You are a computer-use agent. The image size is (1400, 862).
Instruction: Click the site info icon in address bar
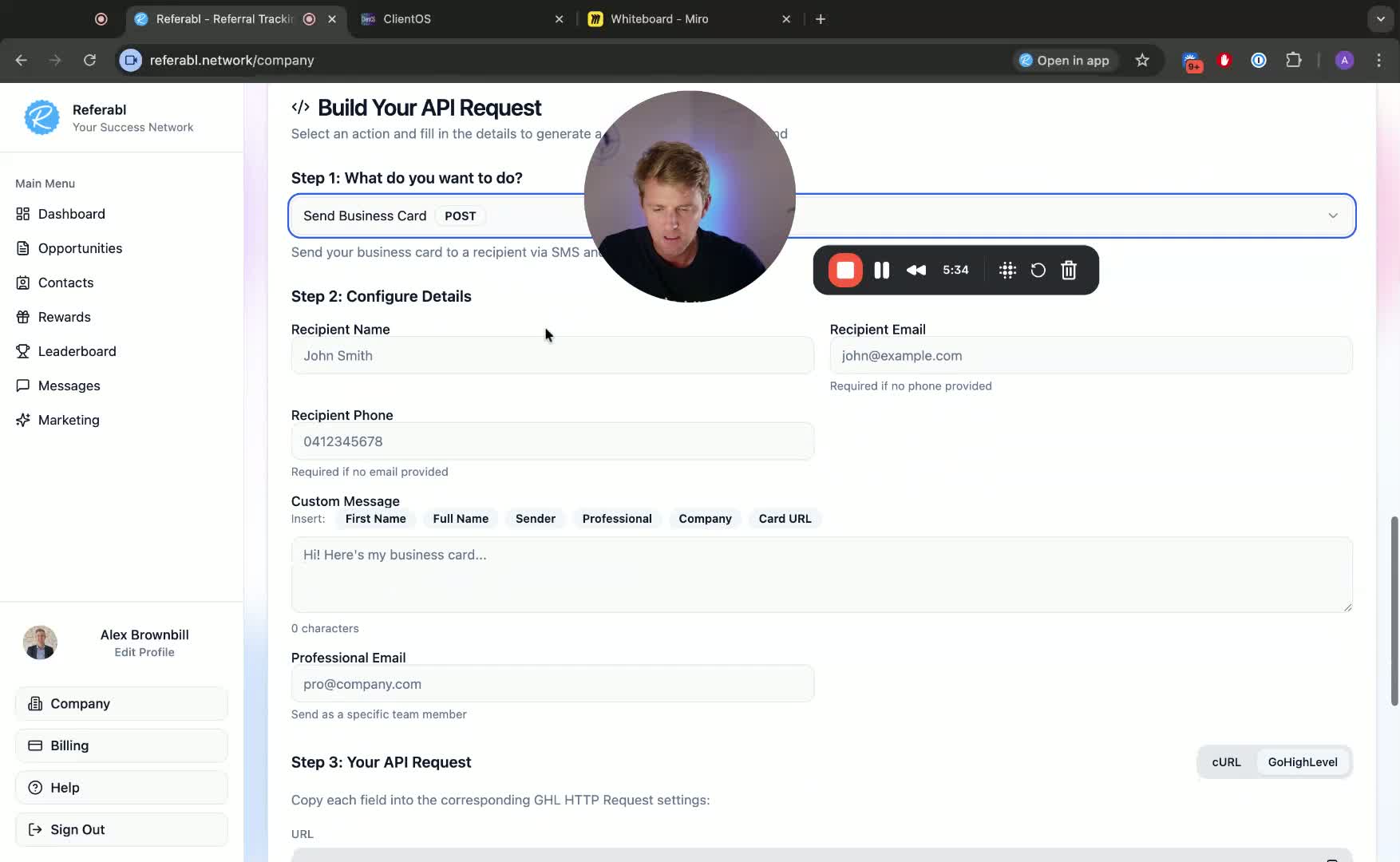tap(131, 60)
